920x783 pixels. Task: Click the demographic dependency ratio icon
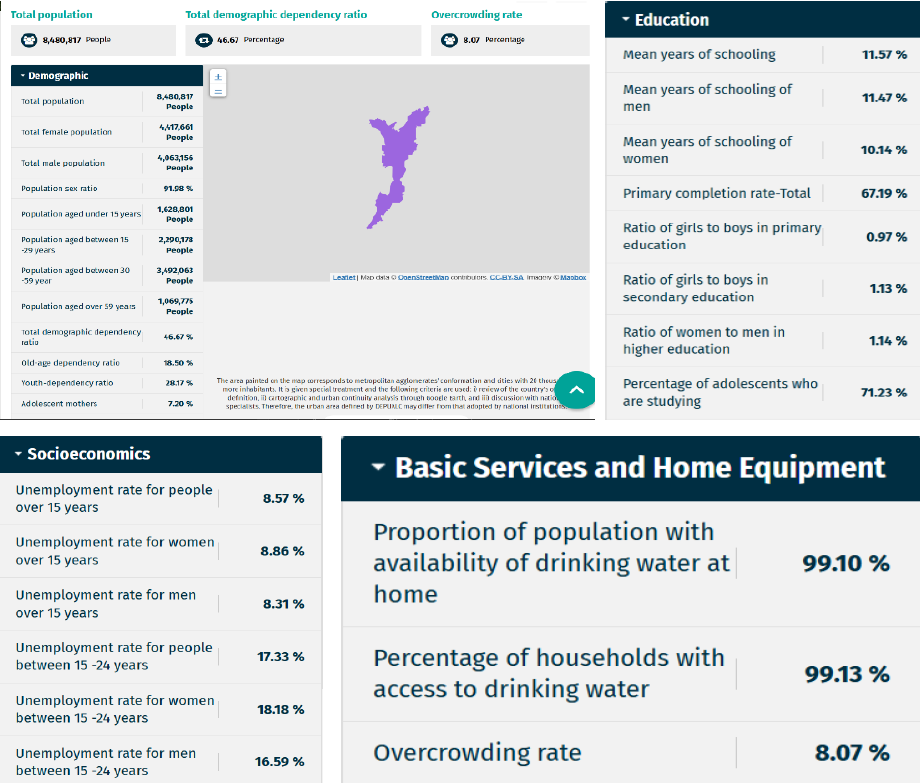click(x=204, y=40)
